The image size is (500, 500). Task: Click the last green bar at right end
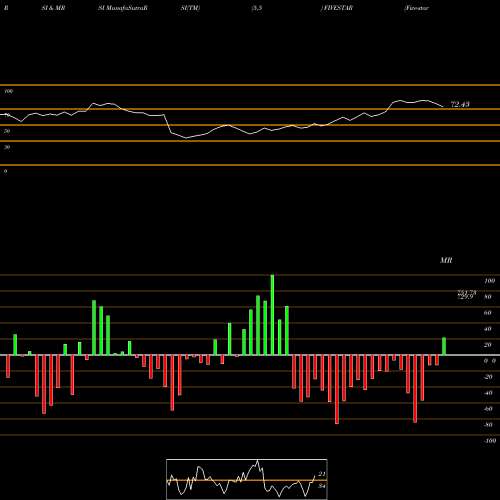(x=444, y=346)
